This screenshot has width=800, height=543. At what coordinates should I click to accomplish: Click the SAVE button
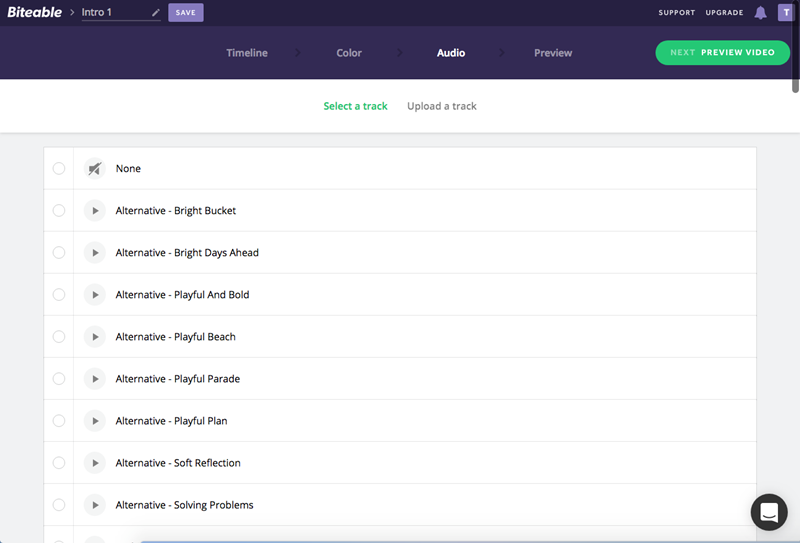click(x=186, y=13)
